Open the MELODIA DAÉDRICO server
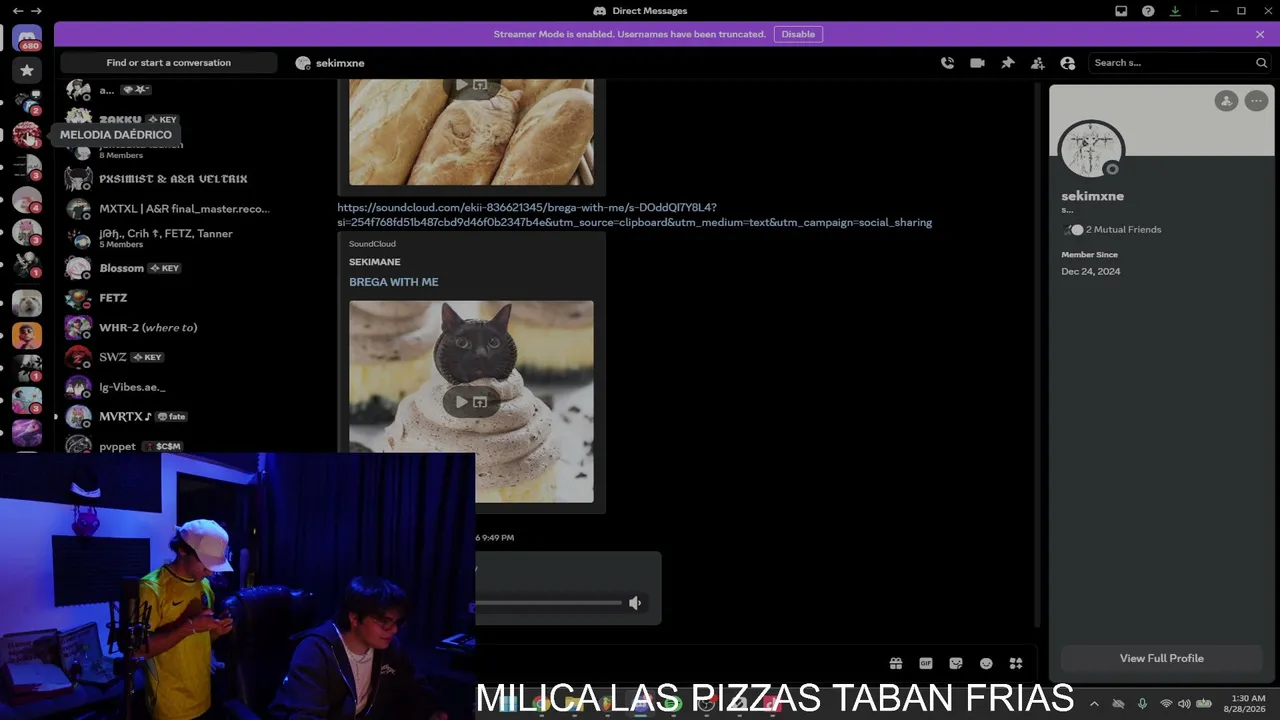Image resolution: width=1280 pixels, height=720 pixels. (27, 134)
